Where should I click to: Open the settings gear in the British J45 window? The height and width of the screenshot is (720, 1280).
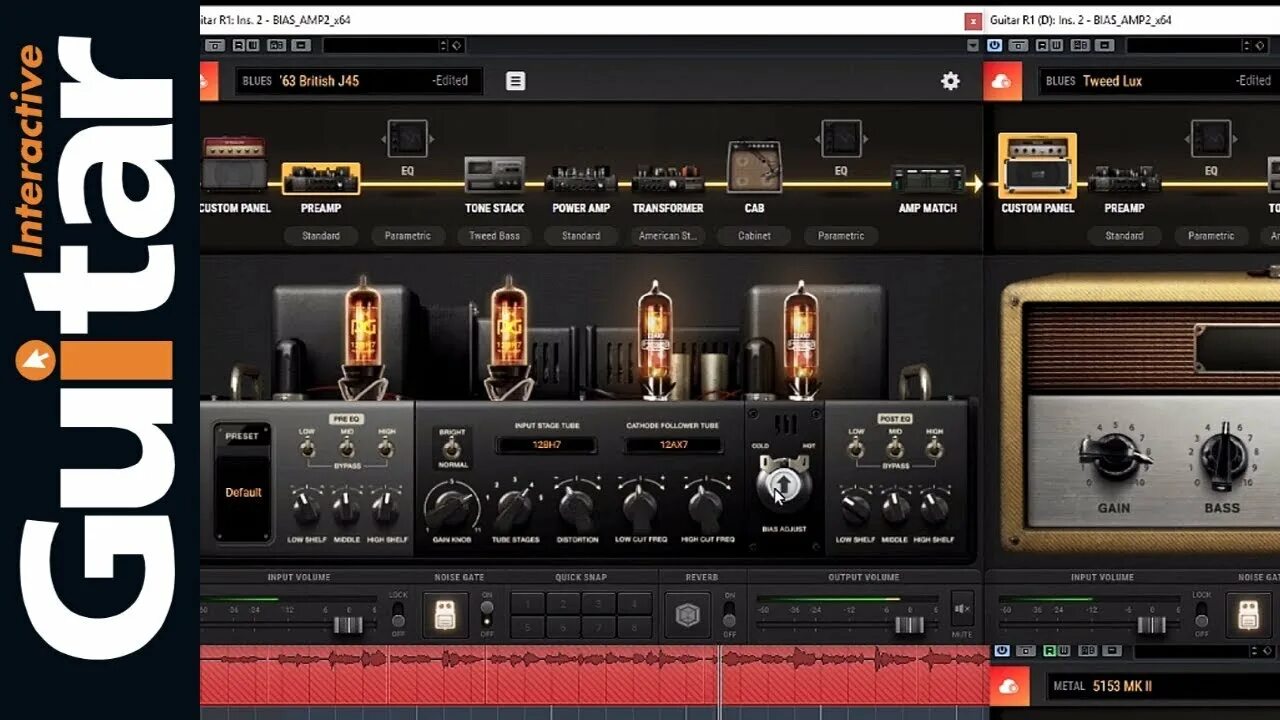[950, 81]
